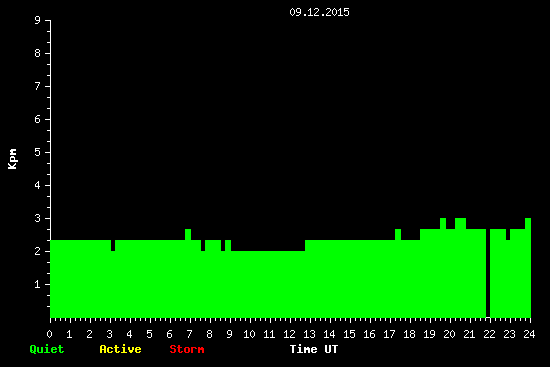Click the Kp value 3 axis label
550x367 pixels.
(x=37, y=218)
